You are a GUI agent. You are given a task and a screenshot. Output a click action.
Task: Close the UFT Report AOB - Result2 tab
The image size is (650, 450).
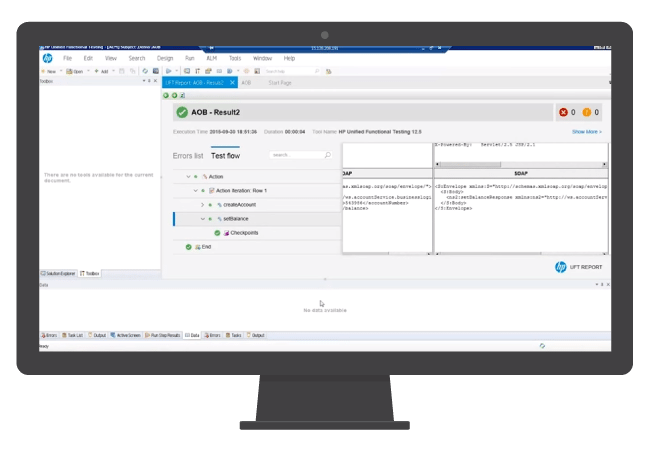click(x=233, y=83)
